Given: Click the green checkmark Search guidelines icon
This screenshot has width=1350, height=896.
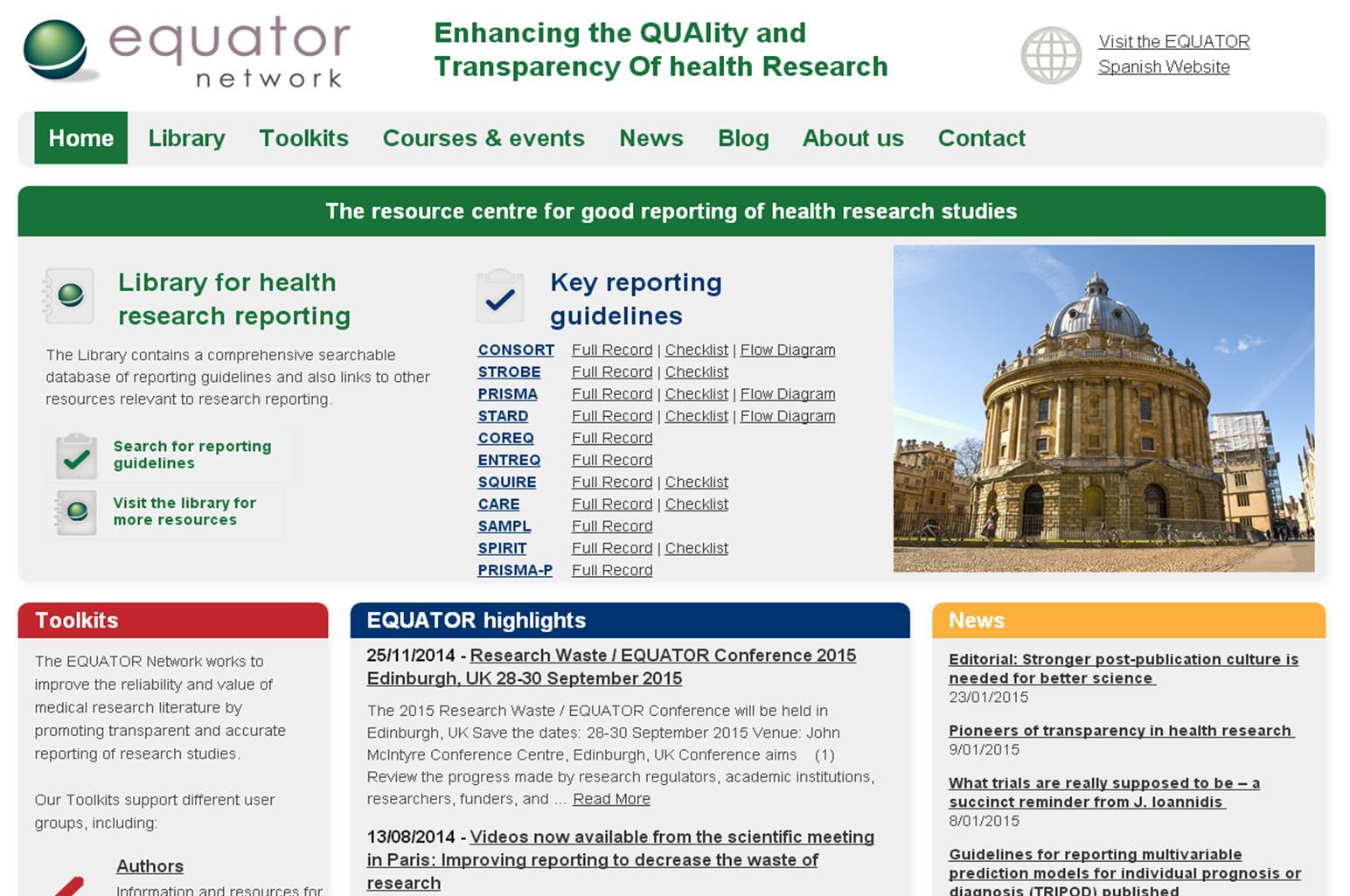Looking at the screenshot, I should [x=76, y=456].
